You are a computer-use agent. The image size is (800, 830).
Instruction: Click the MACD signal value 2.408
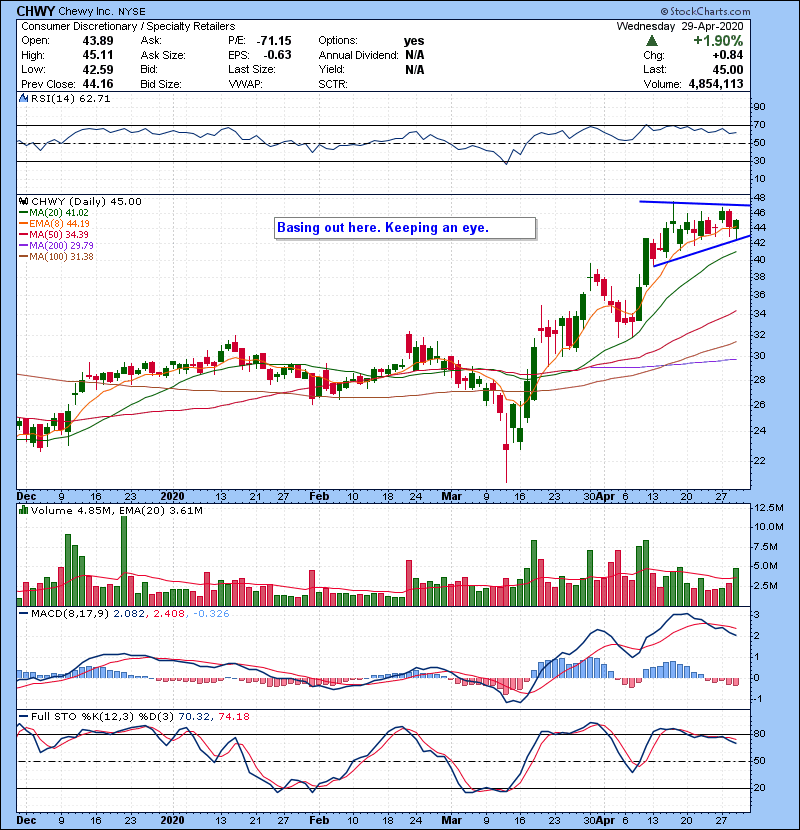(169, 614)
